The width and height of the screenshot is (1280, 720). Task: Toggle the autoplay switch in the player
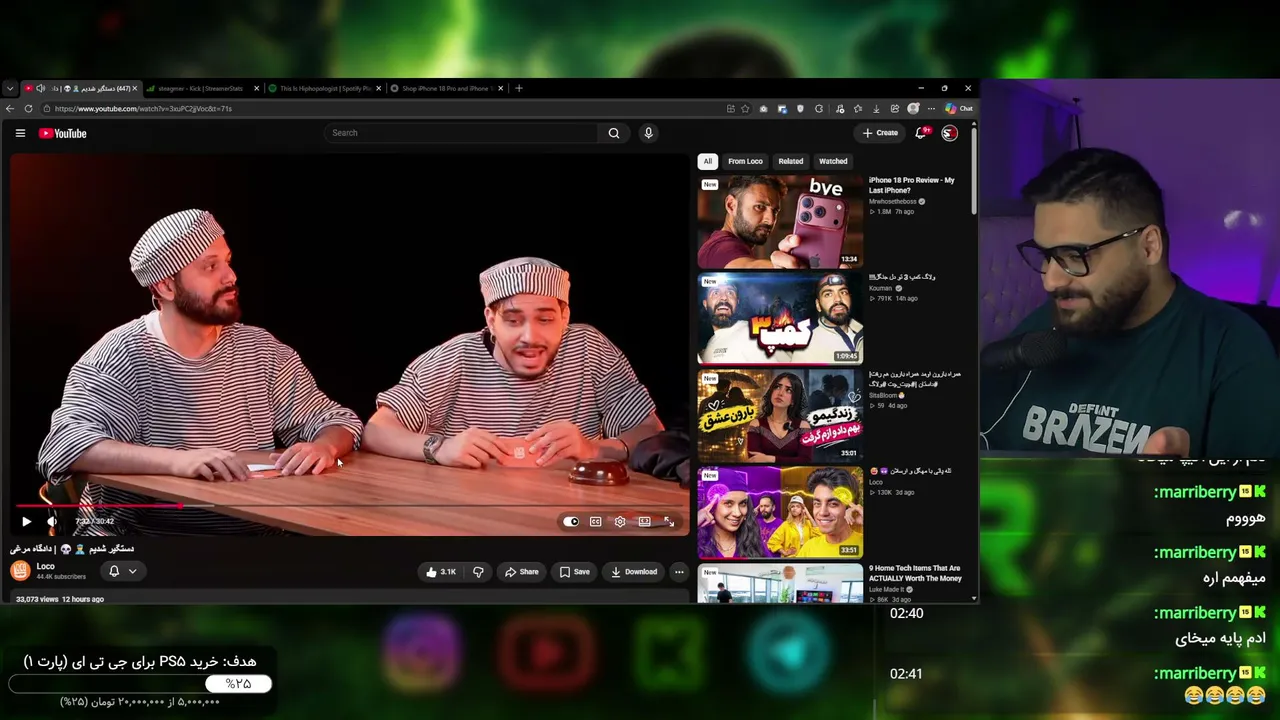click(x=570, y=521)
